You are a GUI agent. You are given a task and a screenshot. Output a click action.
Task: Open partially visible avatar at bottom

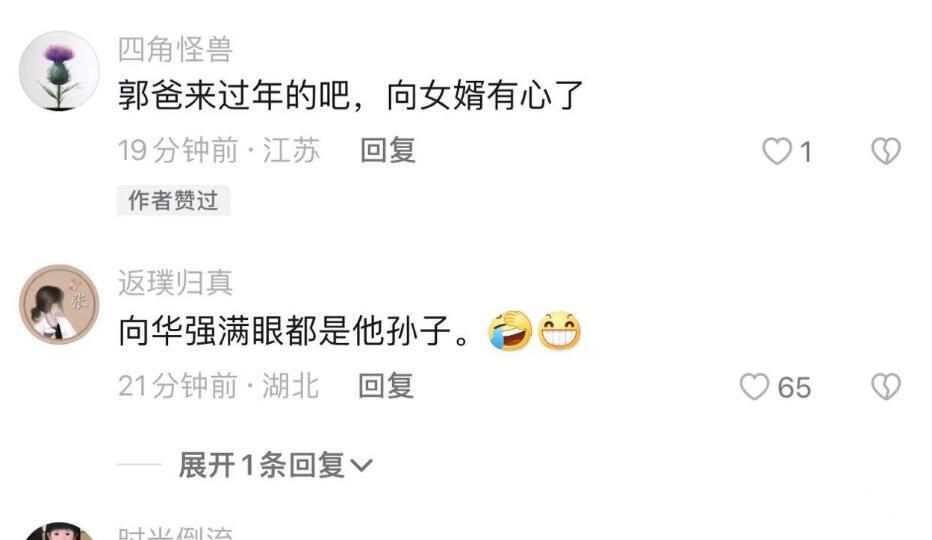(59, 532)
